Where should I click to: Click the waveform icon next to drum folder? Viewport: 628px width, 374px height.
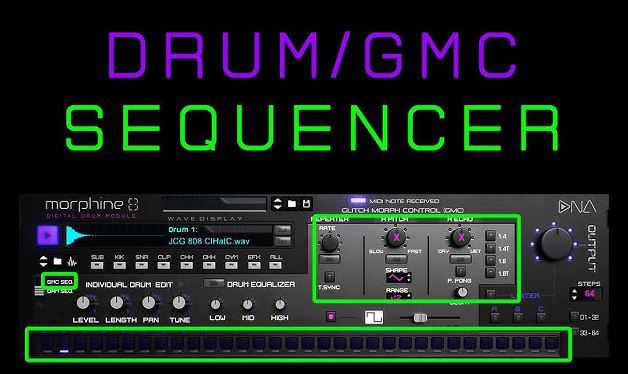(72, 262)
